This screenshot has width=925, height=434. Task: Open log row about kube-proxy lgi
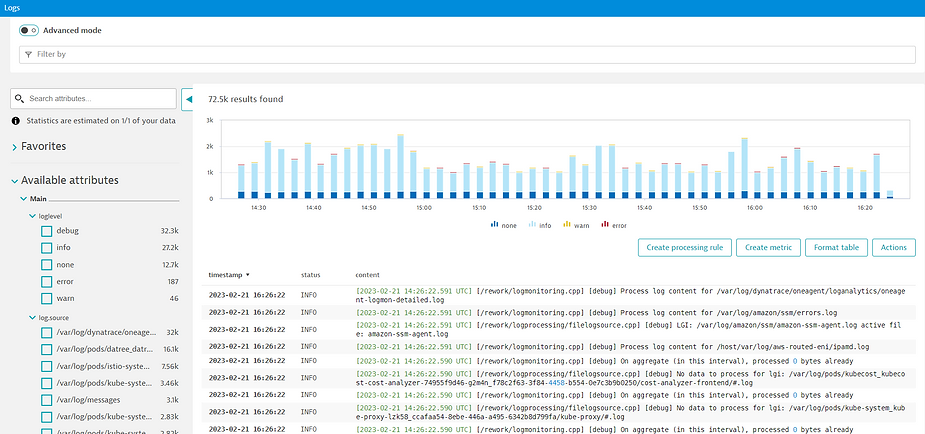[x=558, y=412]
